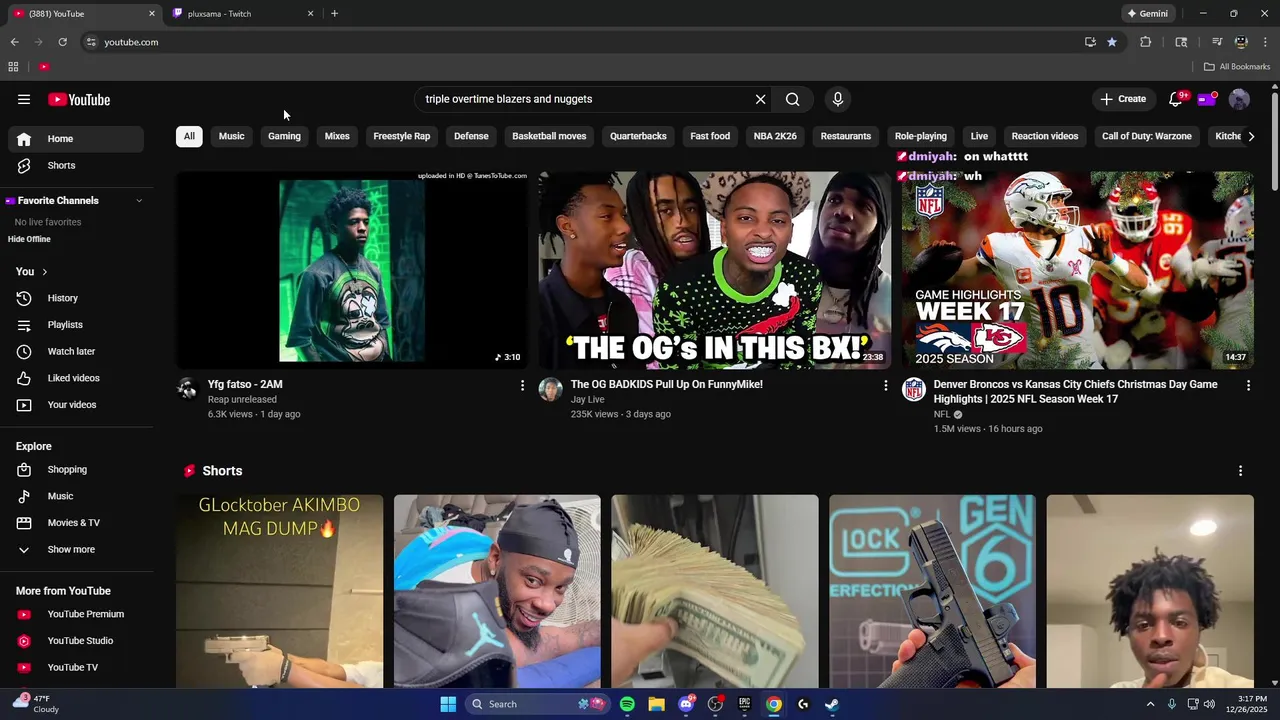
Task: Open the Broncos vs Chiefs highlights thumbnail
Action: pyautogui.click(x=1078, y=270)
